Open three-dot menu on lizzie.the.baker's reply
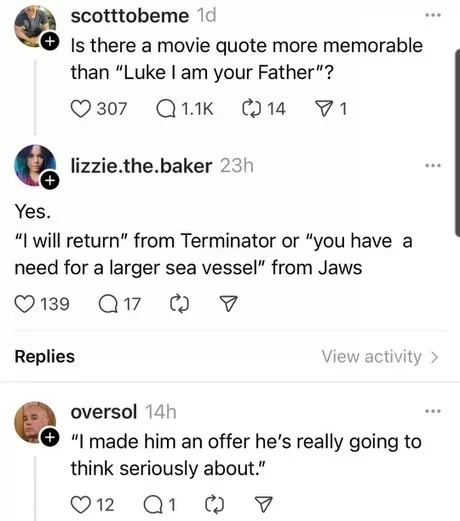The height and width of the screenshot is (521, 460). click(x=433, y=165)
